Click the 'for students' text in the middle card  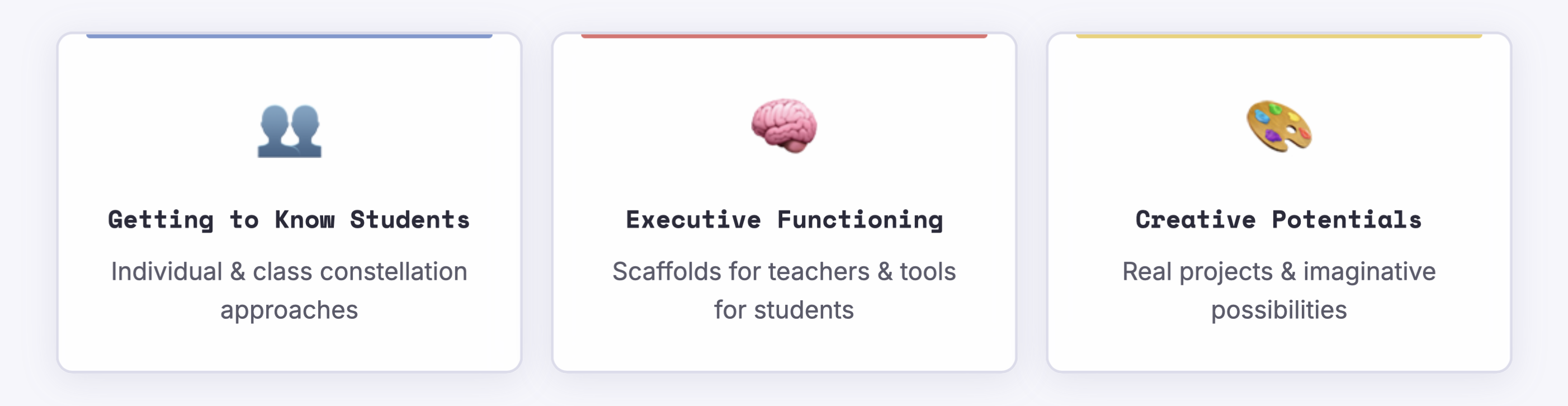[784, 310]
